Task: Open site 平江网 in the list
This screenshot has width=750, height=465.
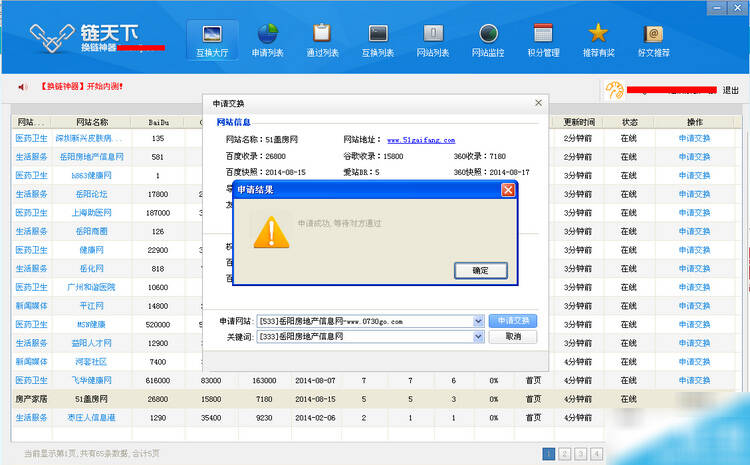Action: coord(91,306)
